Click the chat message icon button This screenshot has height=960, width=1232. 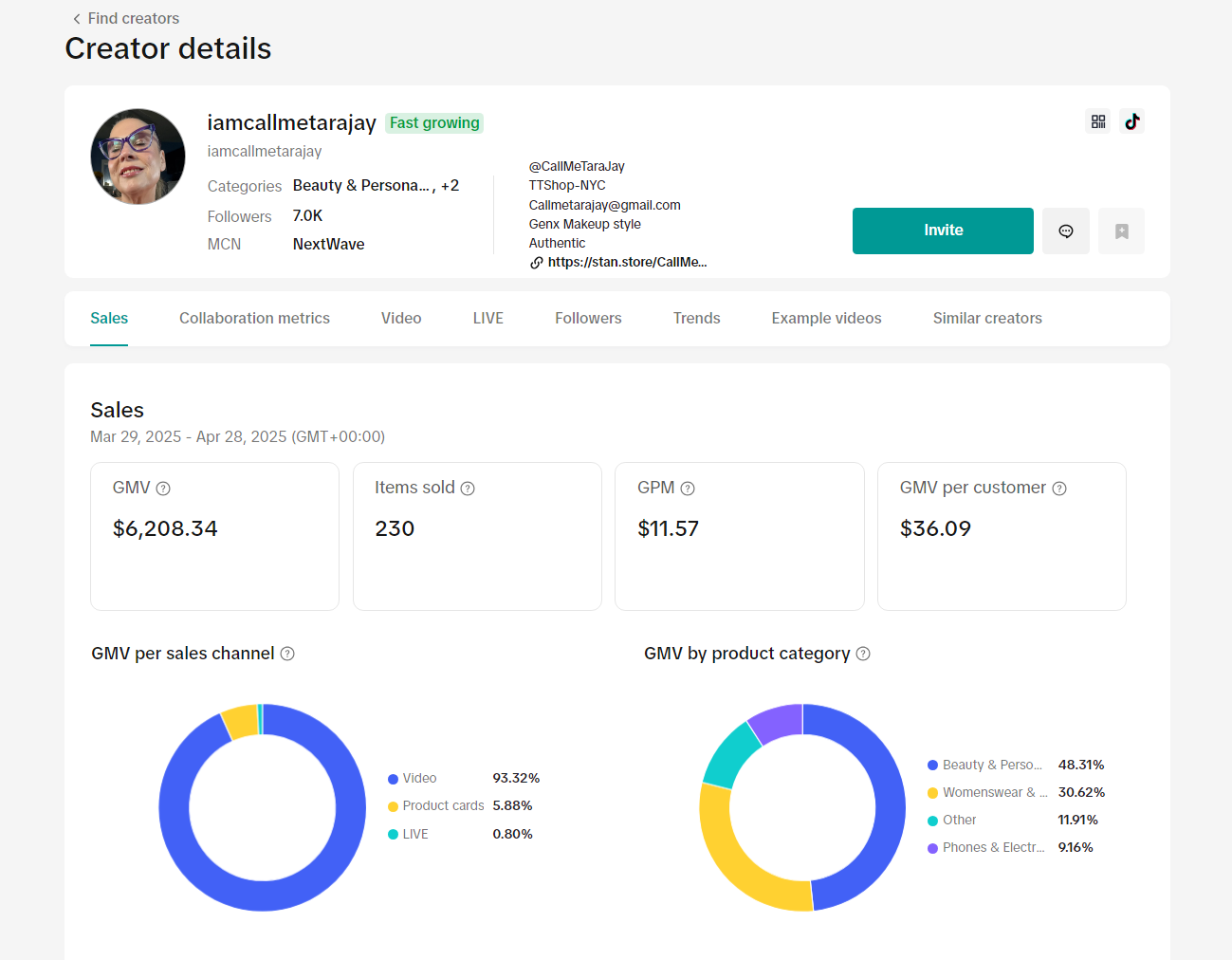tap(1066, 231)
